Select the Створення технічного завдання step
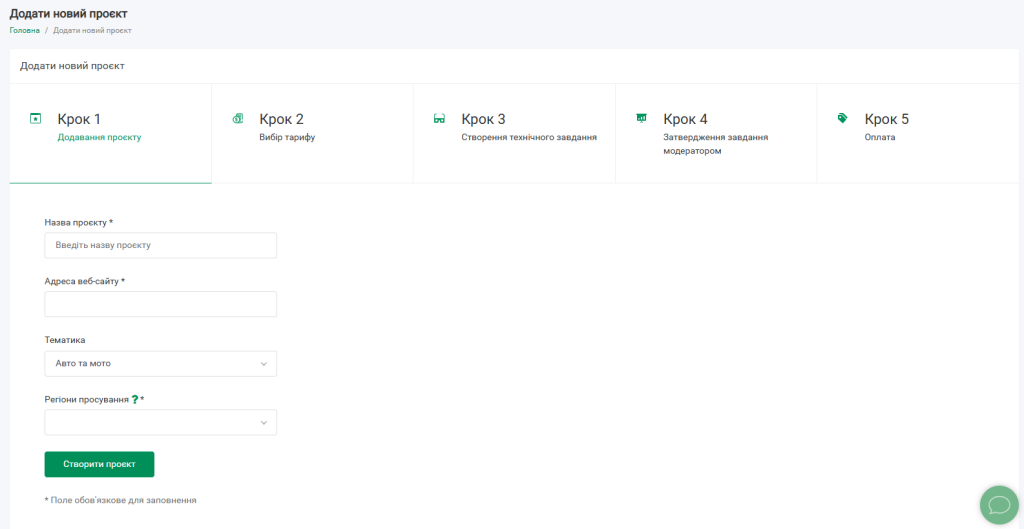Image resolution: width=1024 pixels, height=529 pixels. click(529, 137)
